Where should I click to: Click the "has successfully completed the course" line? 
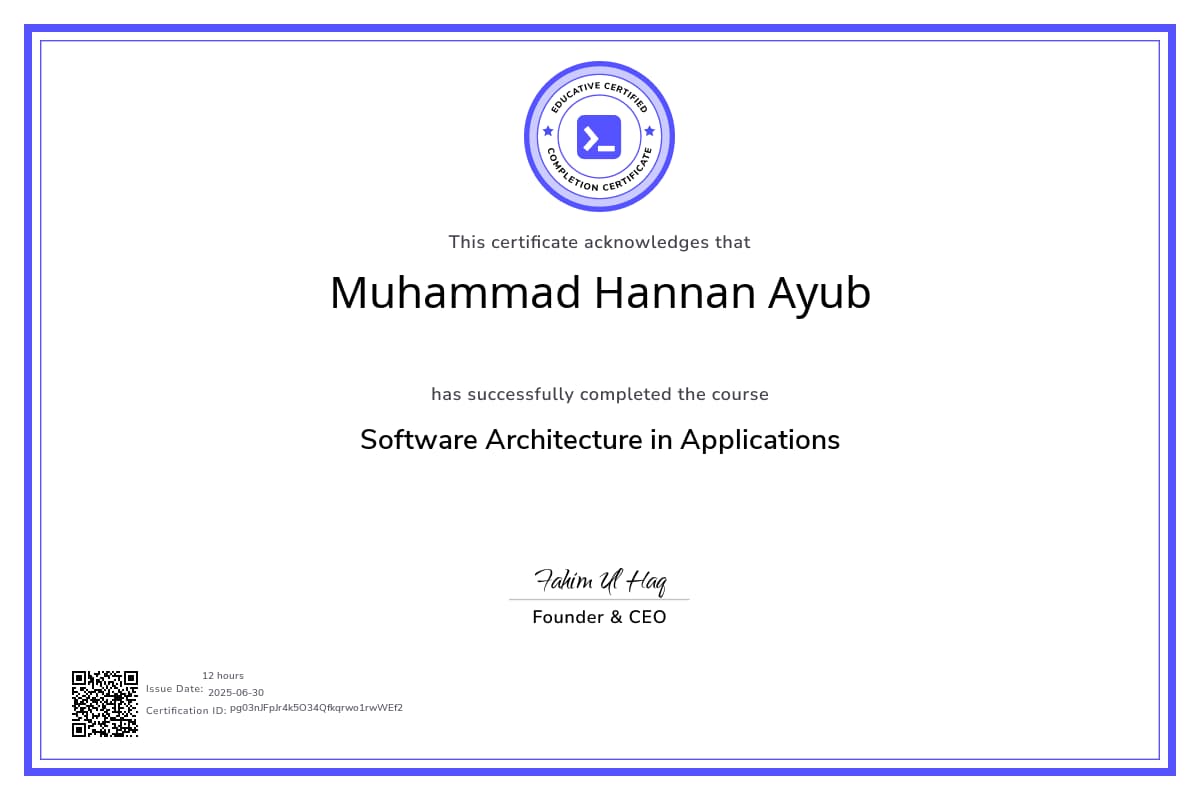[600, 394]
